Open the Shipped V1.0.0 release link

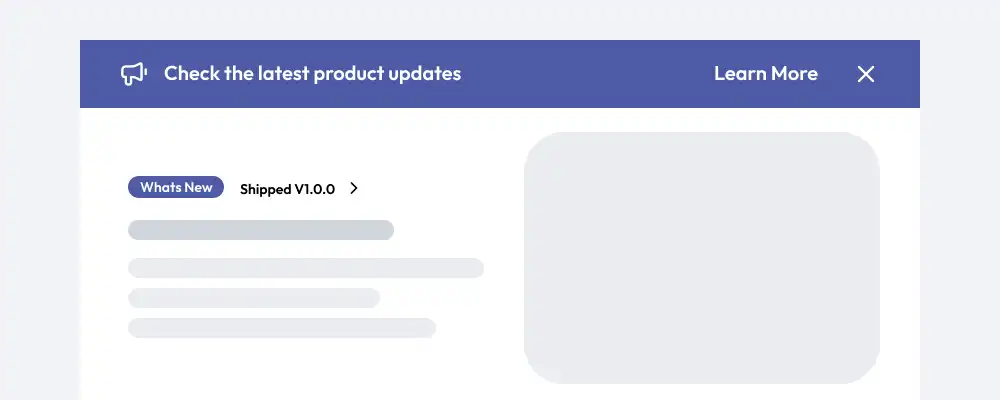tap(287, 189)
